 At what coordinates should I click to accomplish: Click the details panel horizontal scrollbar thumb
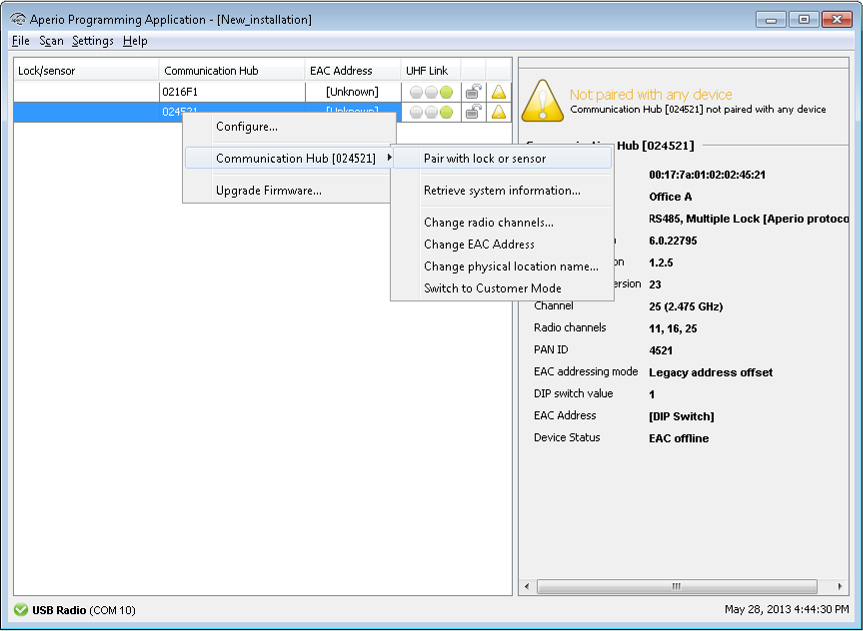point(676,586)
